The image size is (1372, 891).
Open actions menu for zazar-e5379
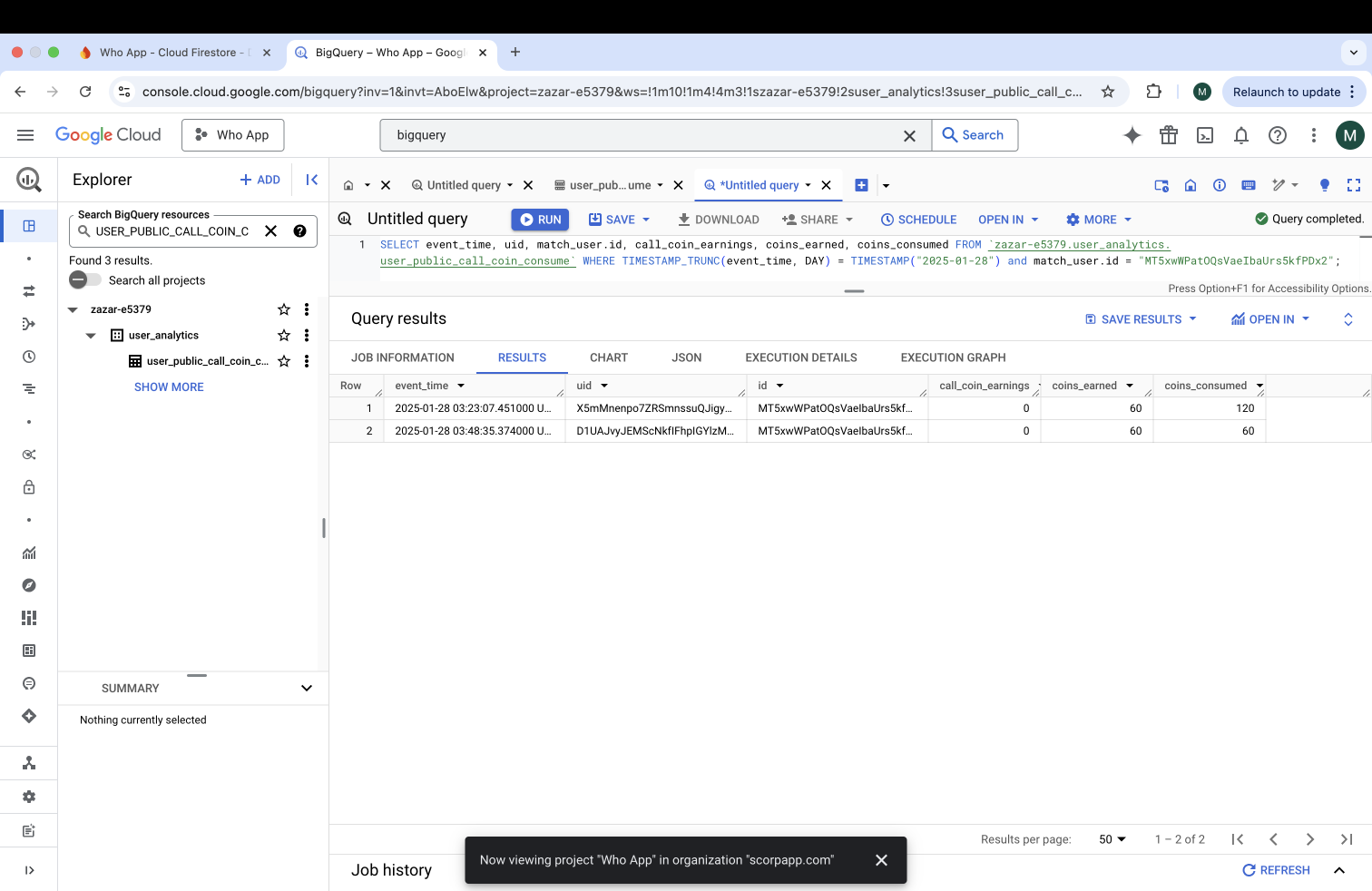tap(307, 309)
